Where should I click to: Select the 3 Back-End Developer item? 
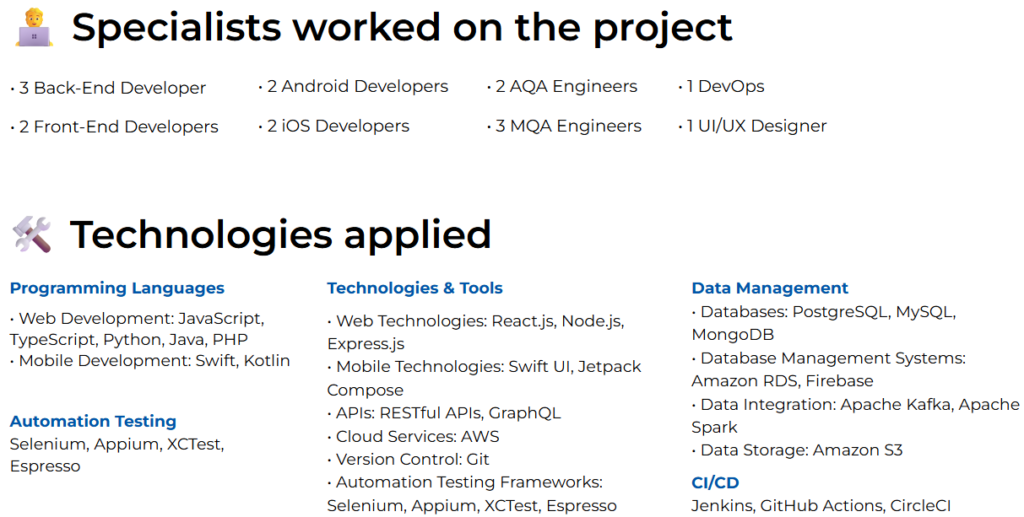[108, 87]
